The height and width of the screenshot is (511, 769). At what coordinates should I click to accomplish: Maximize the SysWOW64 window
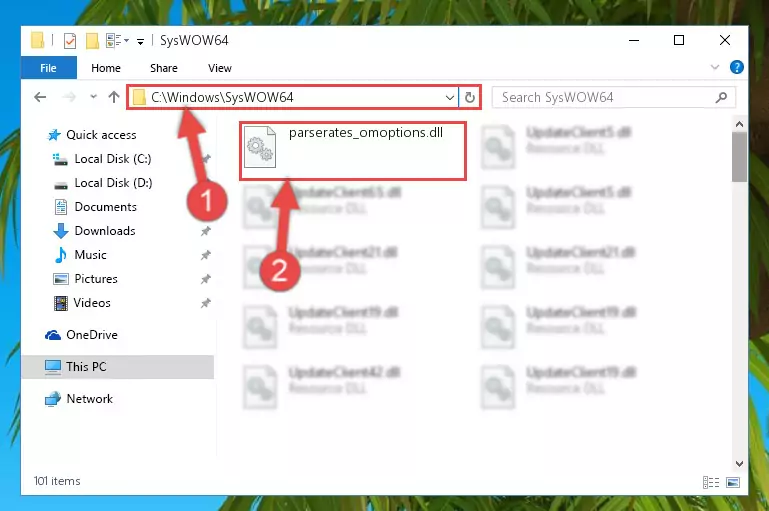pyautogui.click(x=679, y=40)
